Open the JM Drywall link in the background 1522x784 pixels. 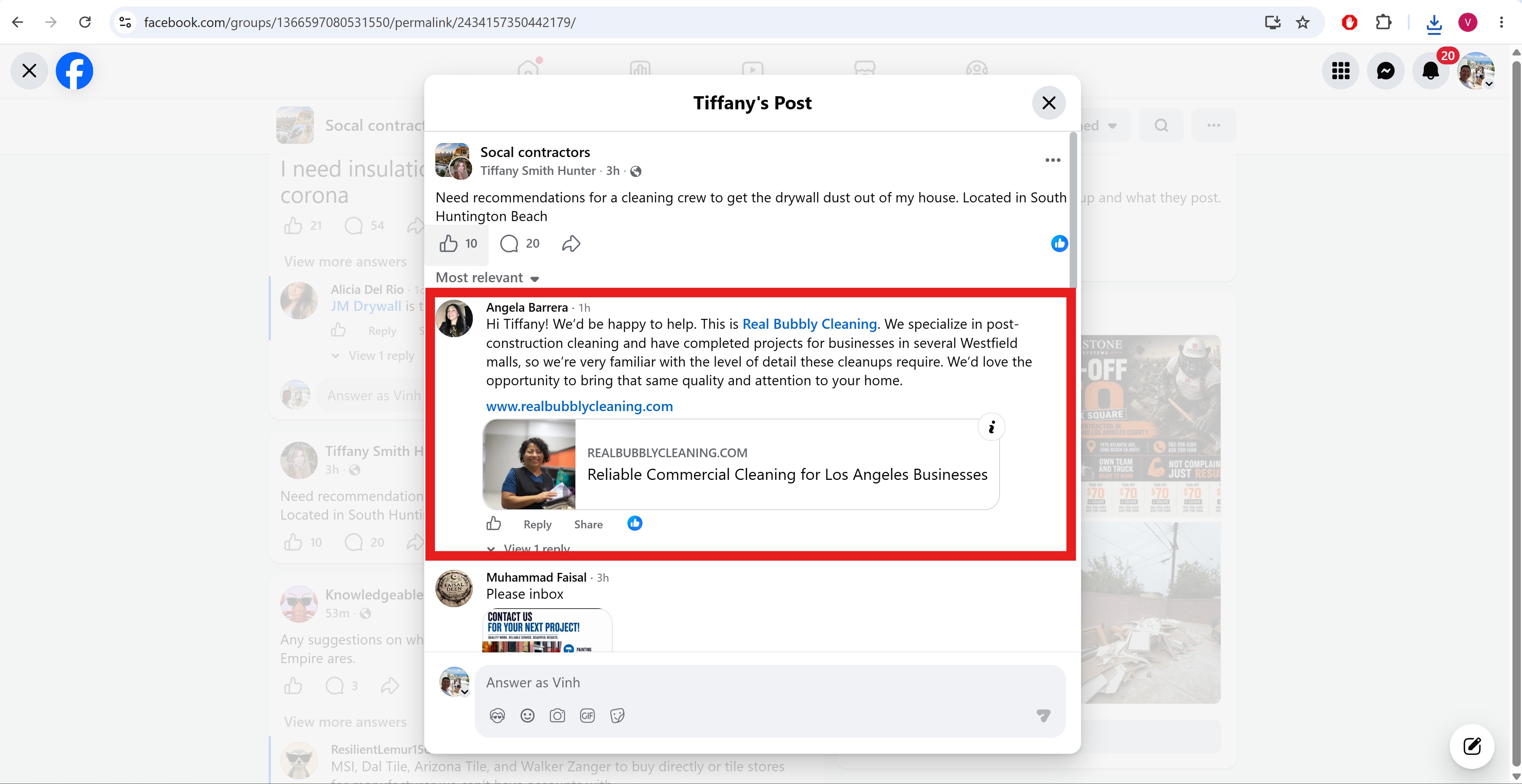click(x=366, y=306)
